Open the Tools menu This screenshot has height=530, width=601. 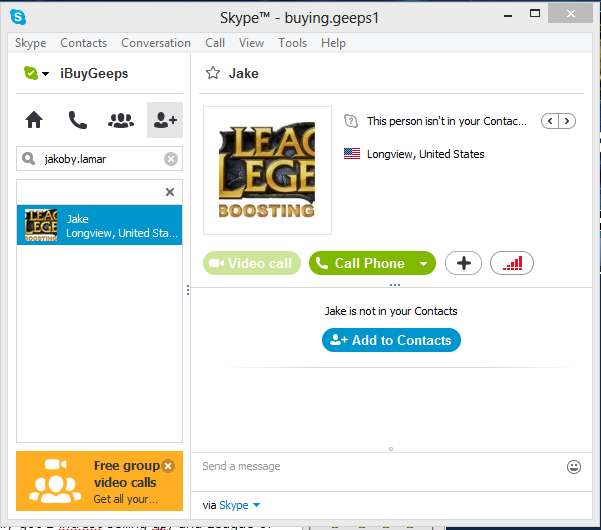click(292, 43)
